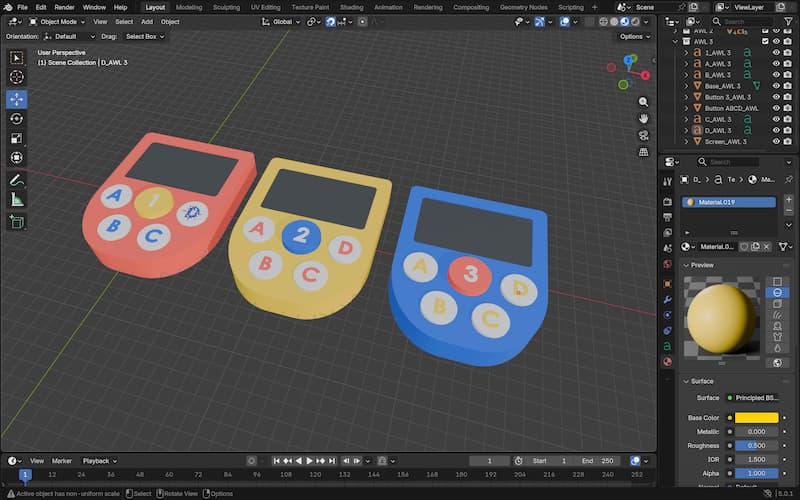Open the Output properties tab
The width and height of the screenshot is (800, 500).
pos(667,217)
